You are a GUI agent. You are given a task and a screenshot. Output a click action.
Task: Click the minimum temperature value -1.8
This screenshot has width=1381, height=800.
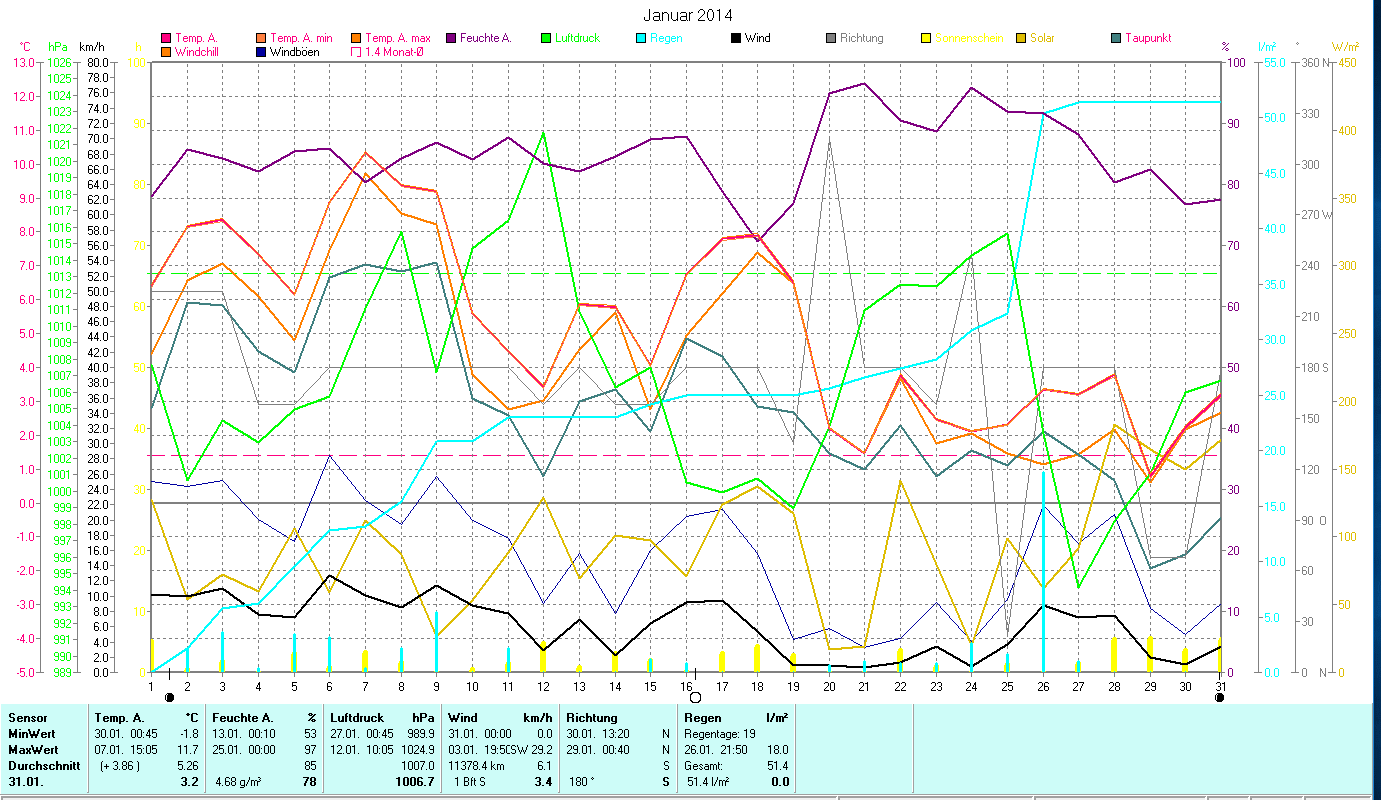pyautogui.click(x=188, y=734)
